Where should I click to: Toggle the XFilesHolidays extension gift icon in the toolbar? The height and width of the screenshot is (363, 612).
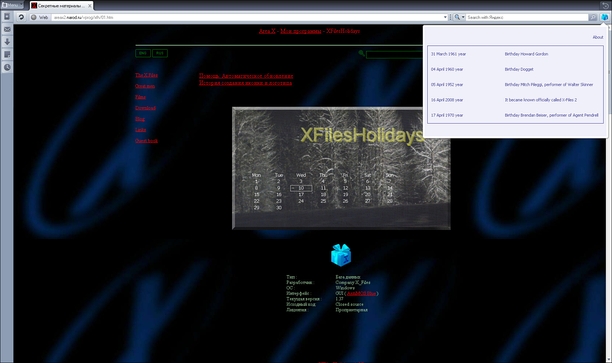(x=604, y=17)
